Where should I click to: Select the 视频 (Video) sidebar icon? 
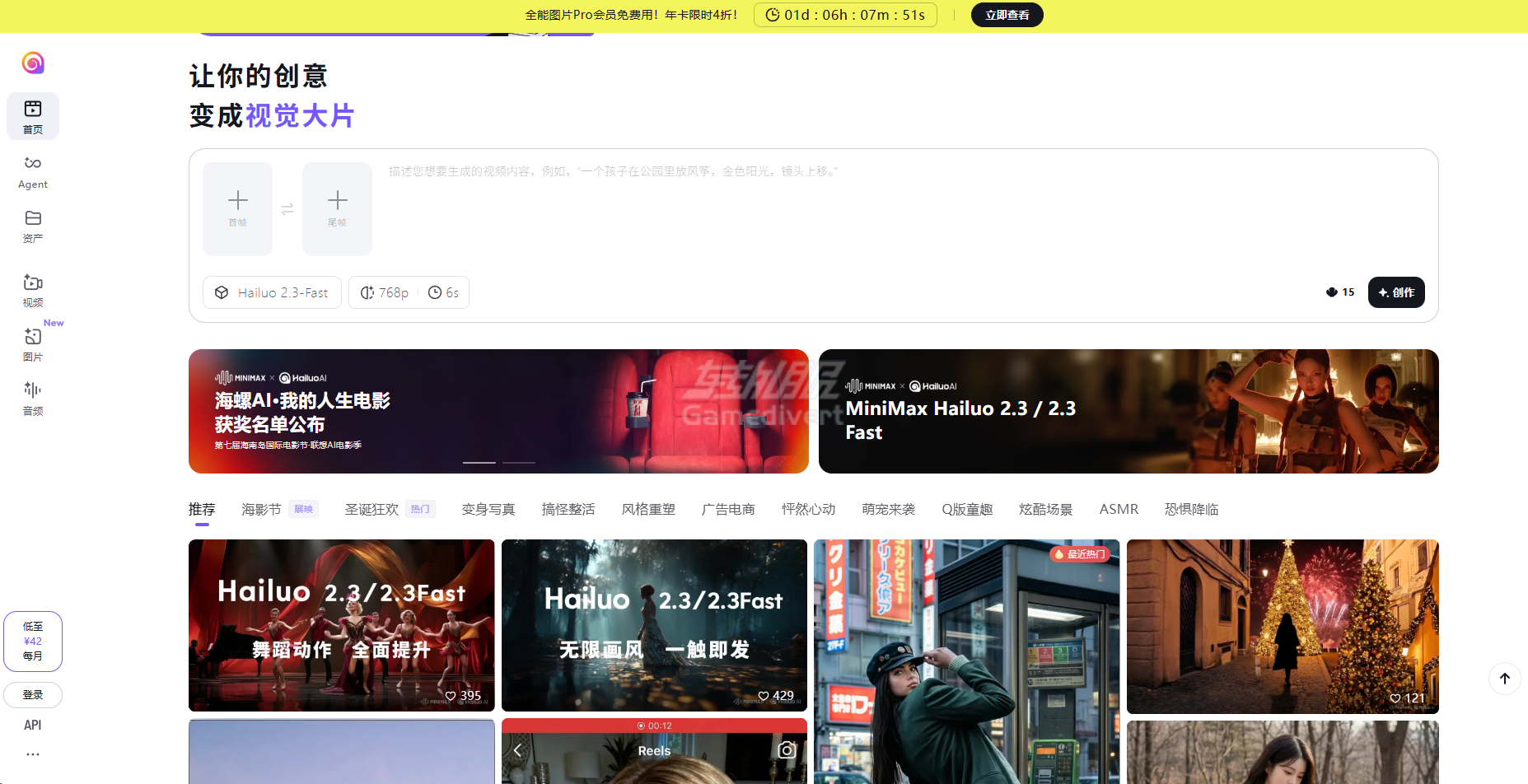33,289
